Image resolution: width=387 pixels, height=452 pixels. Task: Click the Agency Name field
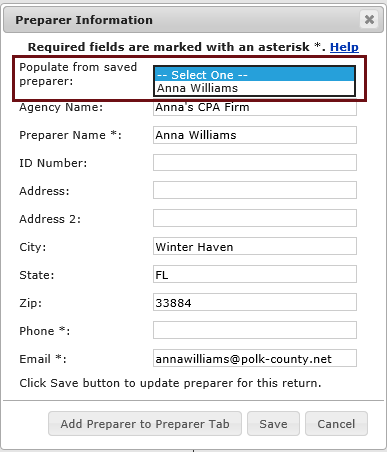tap(255, 108)
